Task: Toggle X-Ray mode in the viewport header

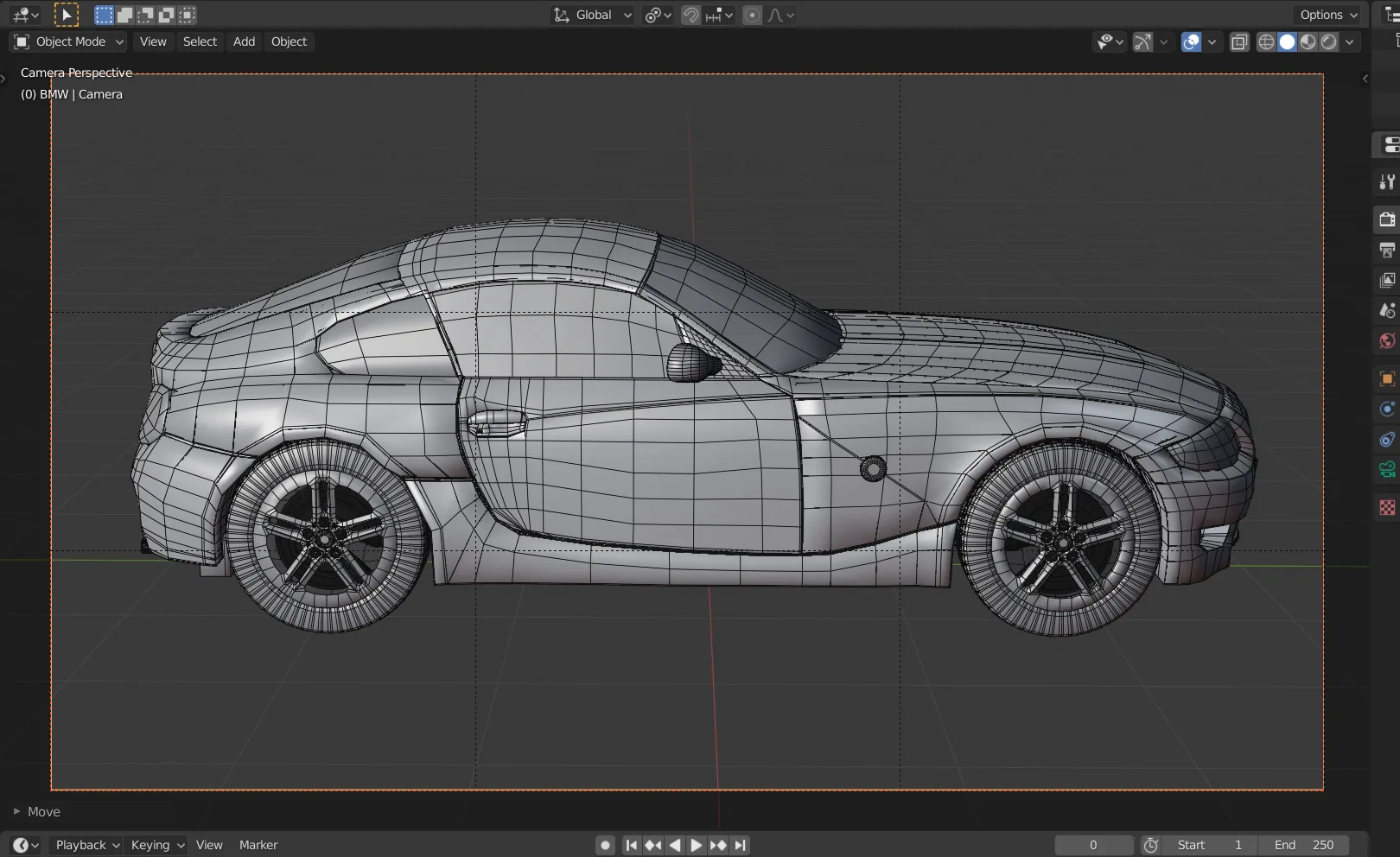Action: pyautogui.click(x=1239, y=41)
